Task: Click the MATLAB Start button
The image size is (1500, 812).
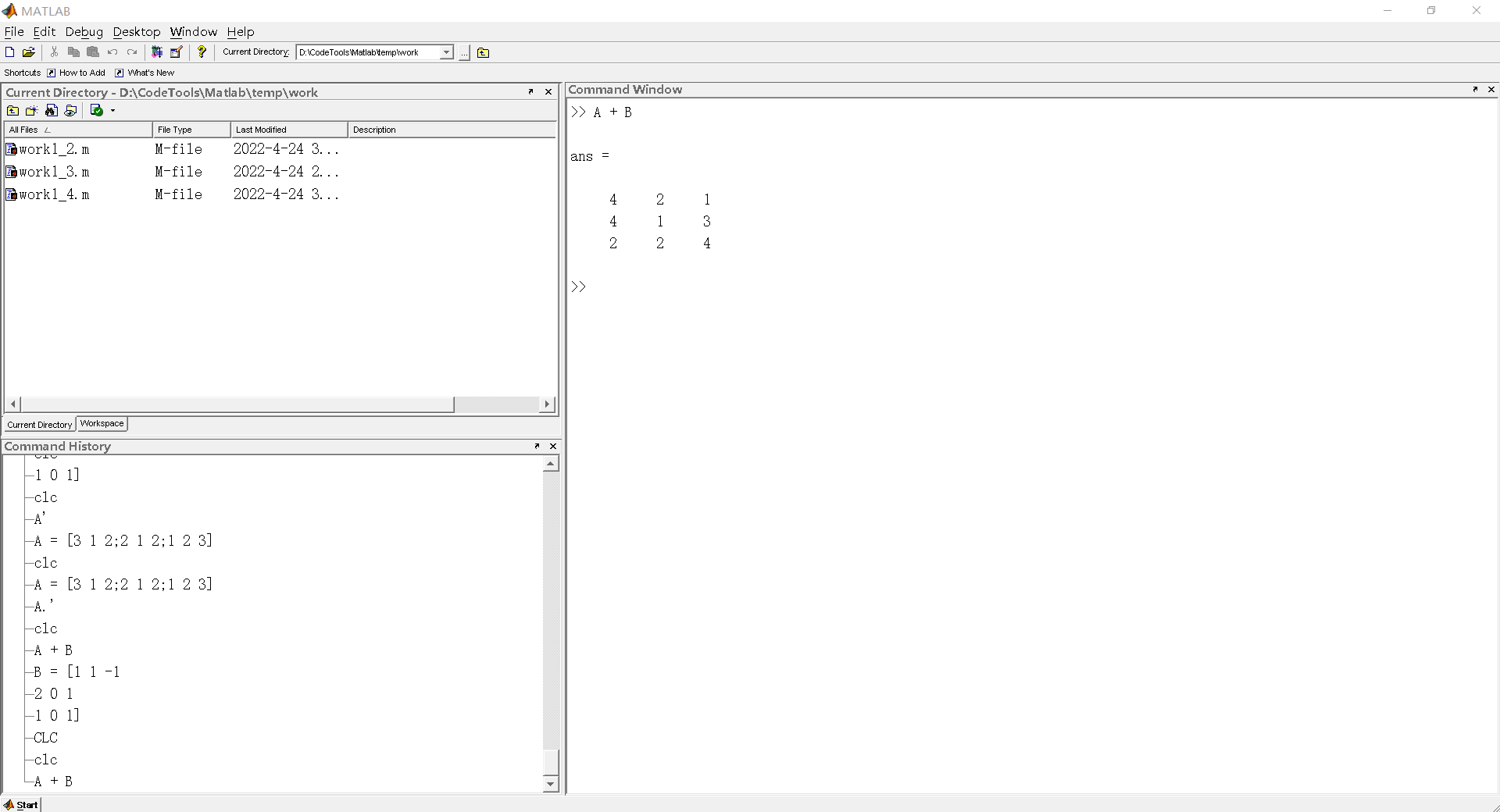Action: click(x=21, y=804)
